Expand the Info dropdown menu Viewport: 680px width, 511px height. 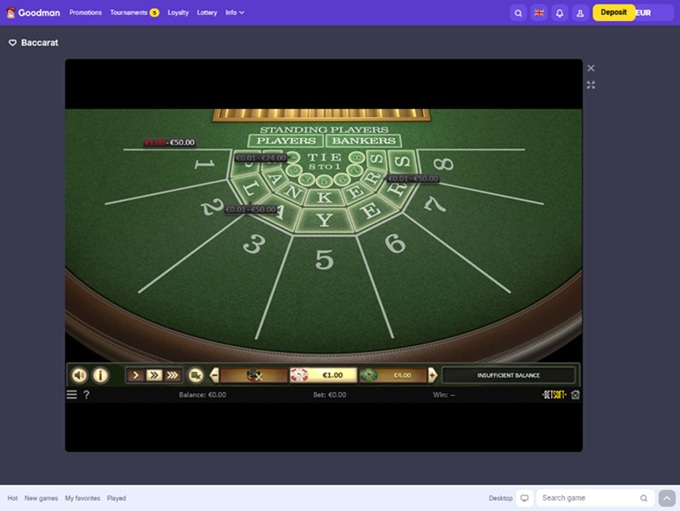(x=235, y=13)
